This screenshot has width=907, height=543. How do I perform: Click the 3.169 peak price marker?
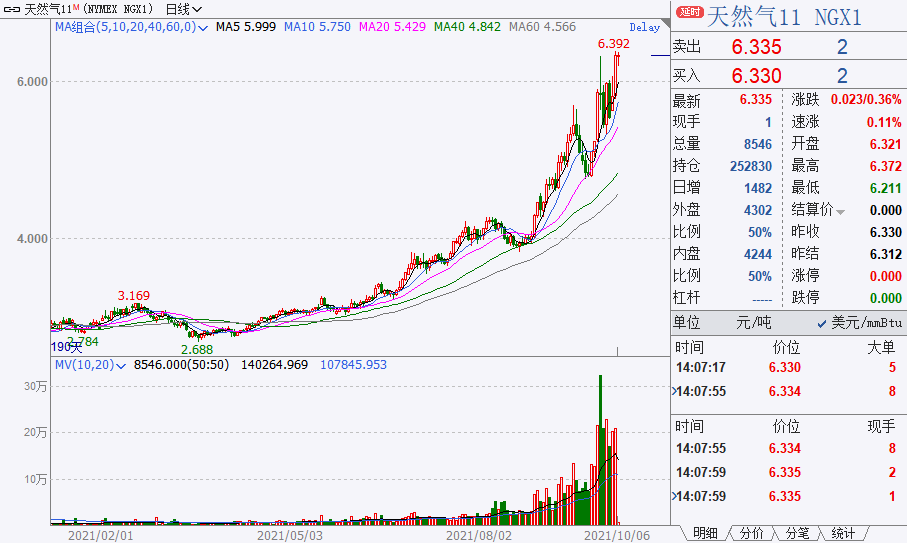[134, 296]
